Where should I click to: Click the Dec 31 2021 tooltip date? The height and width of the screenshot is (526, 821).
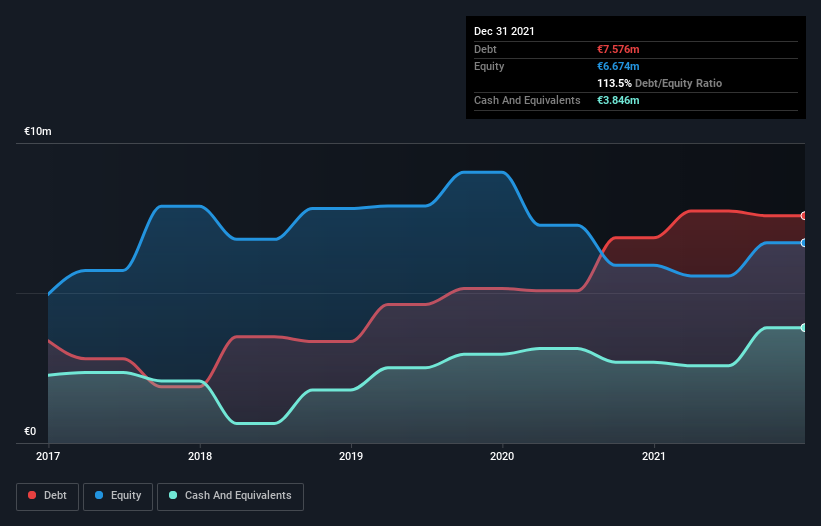(x=504, y=31)
